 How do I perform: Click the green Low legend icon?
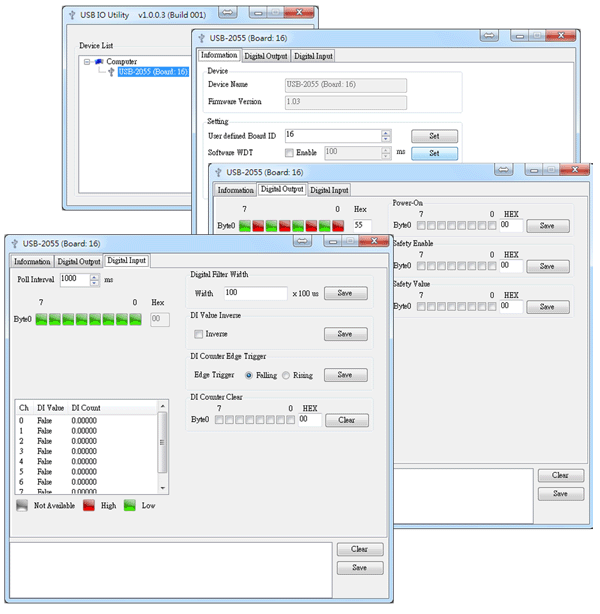(x=130, y=506)
